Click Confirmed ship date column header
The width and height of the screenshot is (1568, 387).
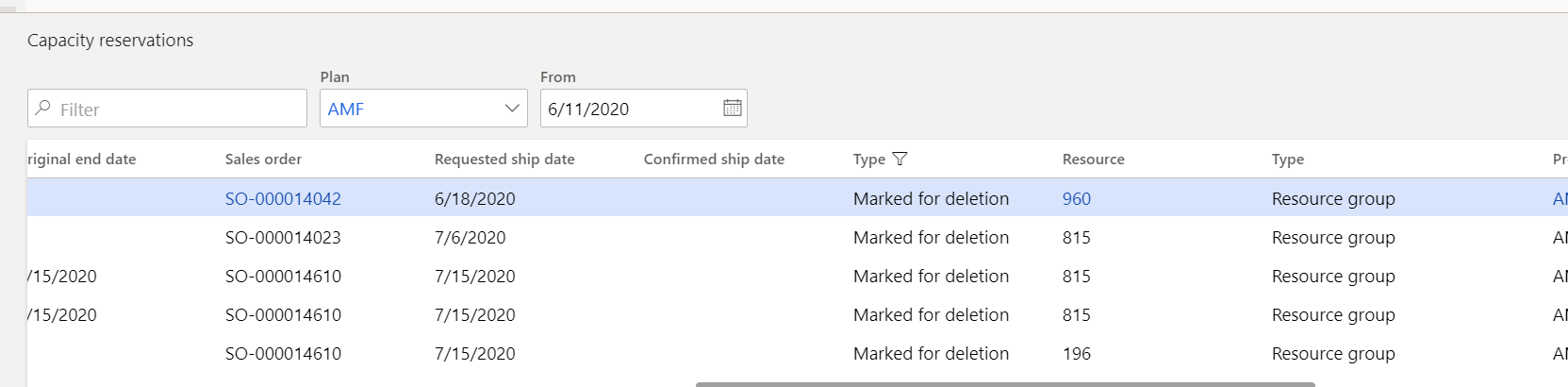714,160
